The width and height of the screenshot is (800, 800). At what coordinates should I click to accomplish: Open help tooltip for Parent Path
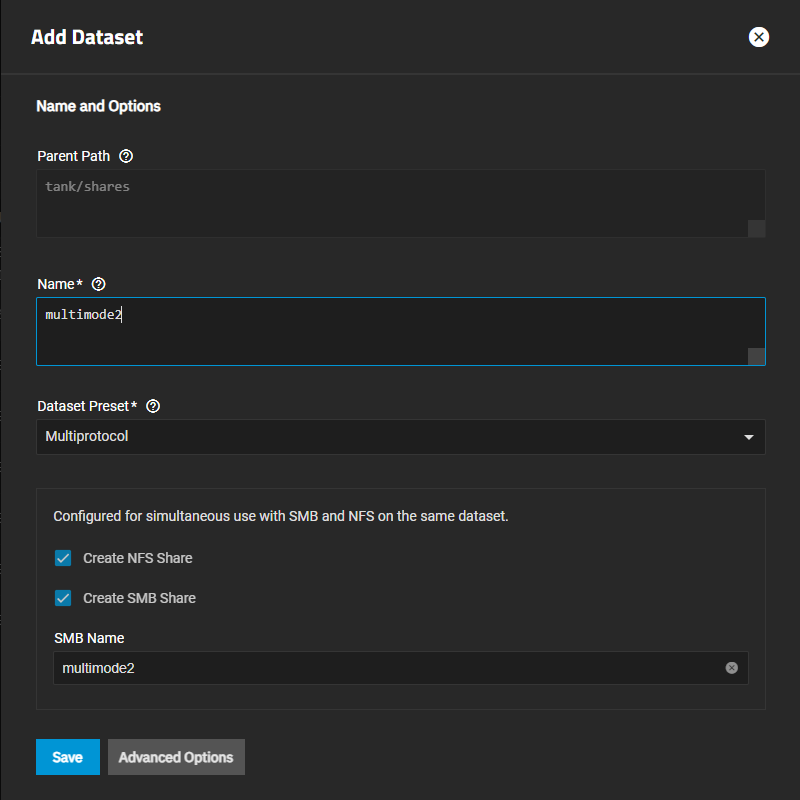tap(126, 157)
